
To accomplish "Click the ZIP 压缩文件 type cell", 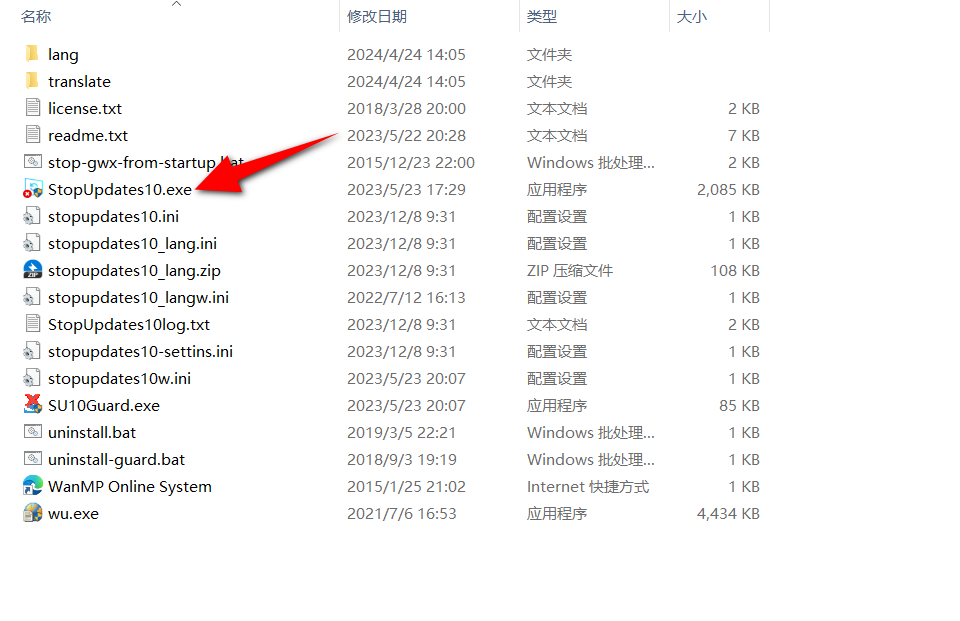I will [569, 271].
